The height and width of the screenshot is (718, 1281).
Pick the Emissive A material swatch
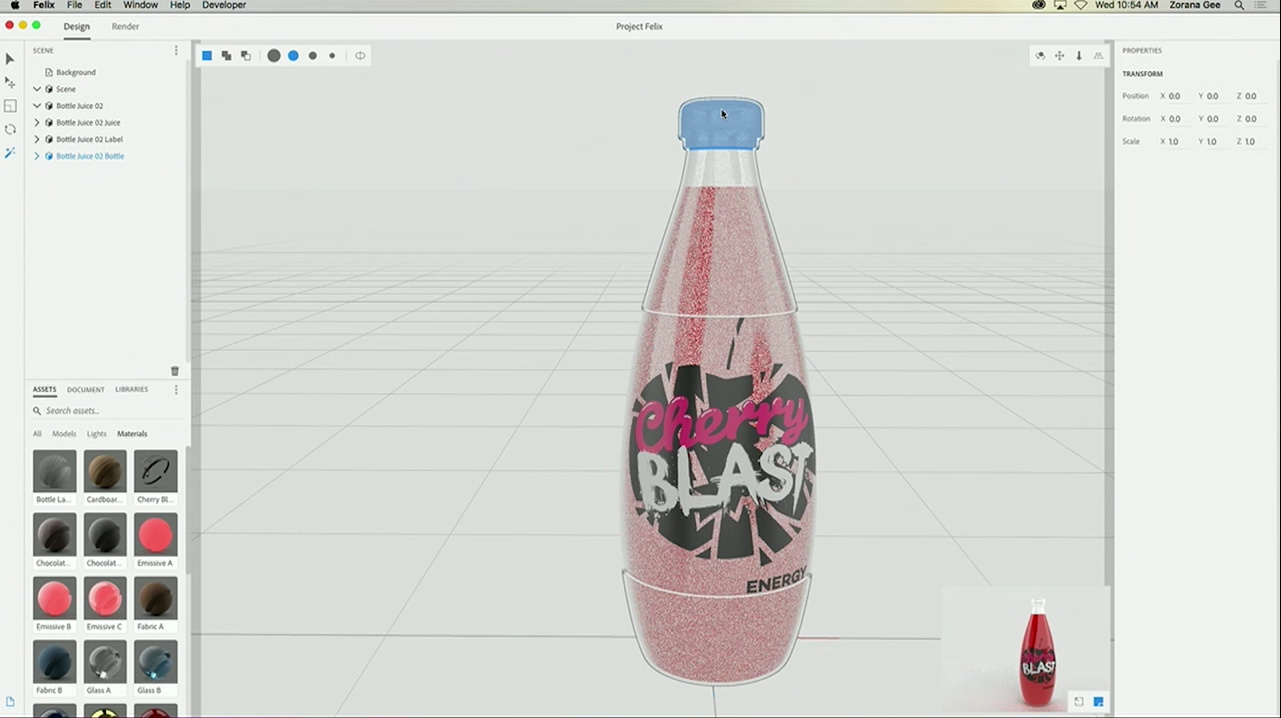(x=155, y=535)
